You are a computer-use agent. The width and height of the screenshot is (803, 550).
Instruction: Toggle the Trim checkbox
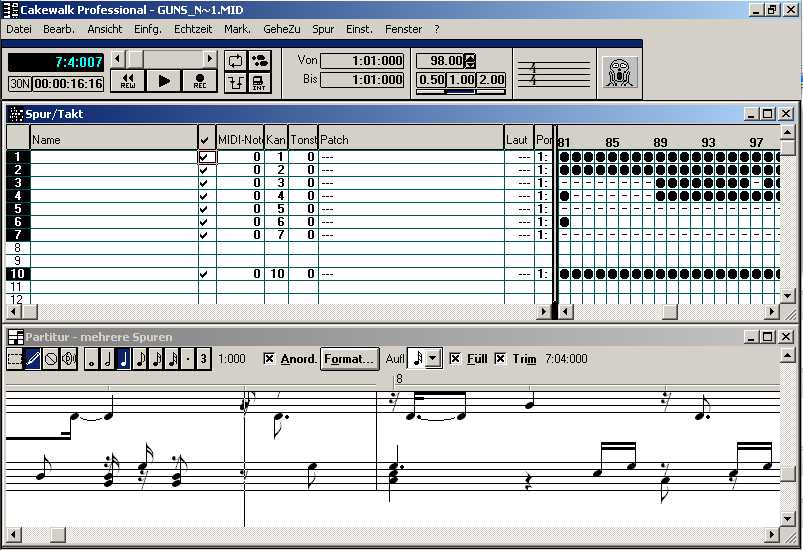coord(500,359)
